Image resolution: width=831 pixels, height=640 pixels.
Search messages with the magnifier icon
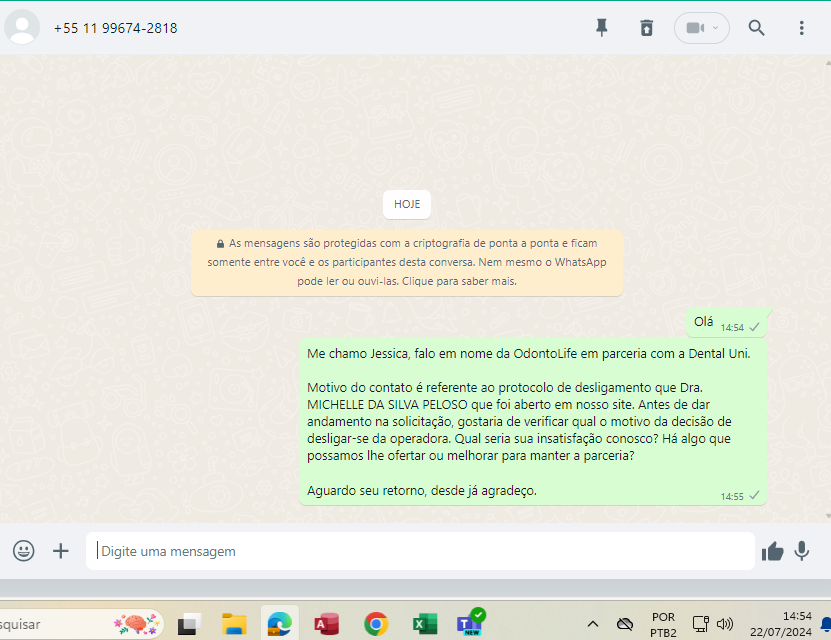pyautogui.click(x=756, y=28)
